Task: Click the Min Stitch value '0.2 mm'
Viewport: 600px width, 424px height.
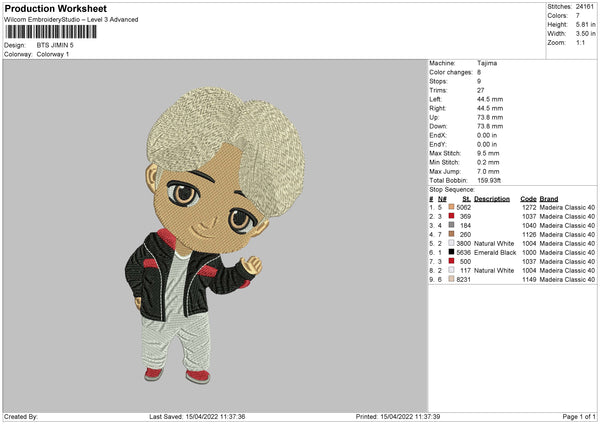Action: coord(488,162)
